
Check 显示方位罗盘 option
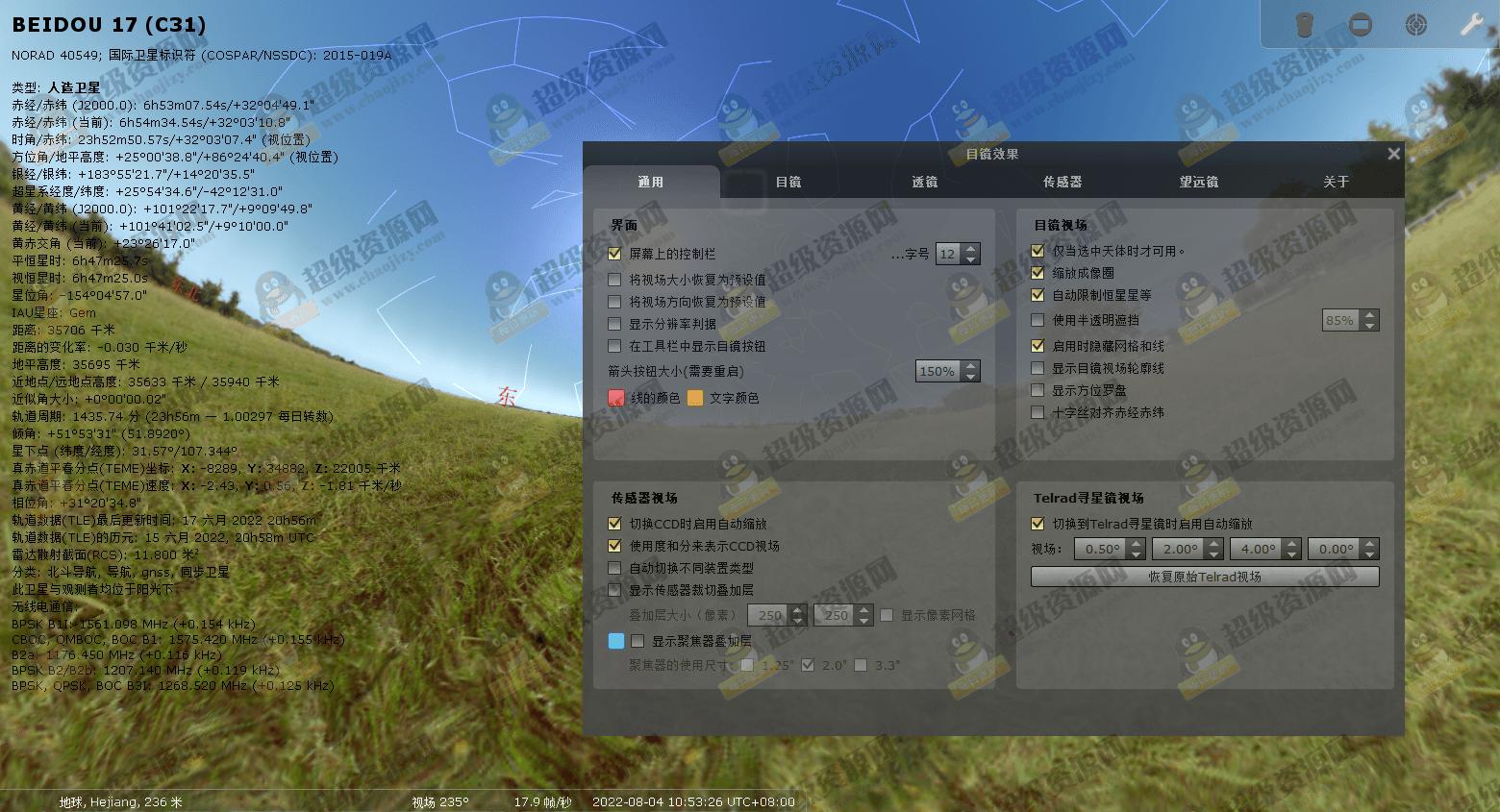(1037, 390)
